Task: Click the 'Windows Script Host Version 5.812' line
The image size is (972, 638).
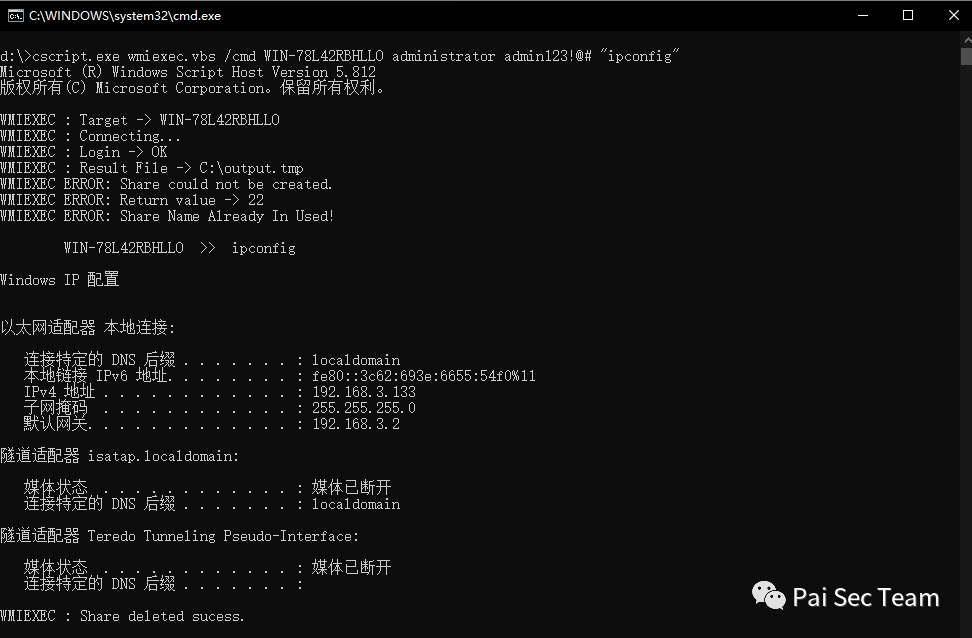Action: click(x=188, y=72)
